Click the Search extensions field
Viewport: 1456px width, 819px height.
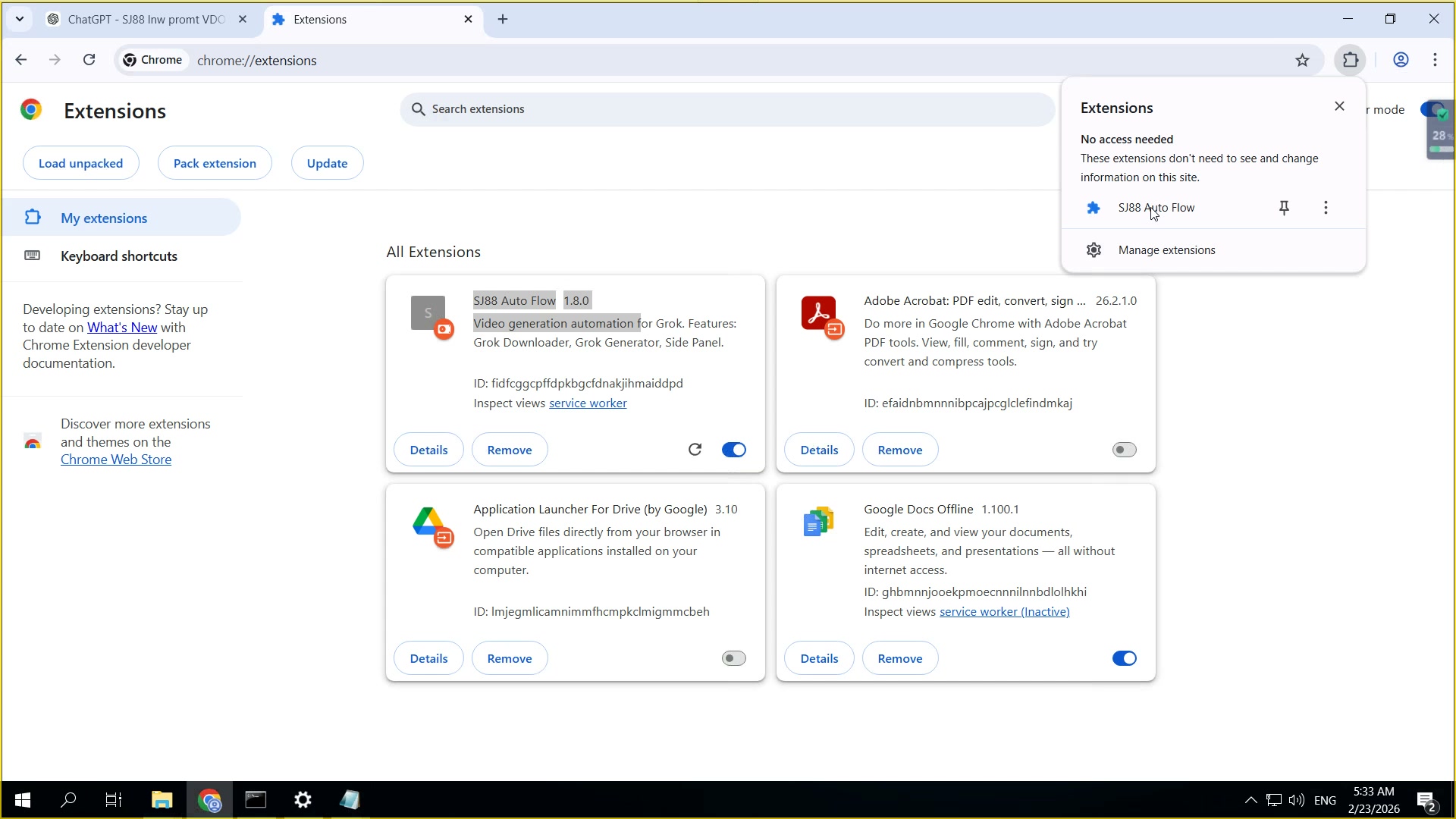click(726, 109)
